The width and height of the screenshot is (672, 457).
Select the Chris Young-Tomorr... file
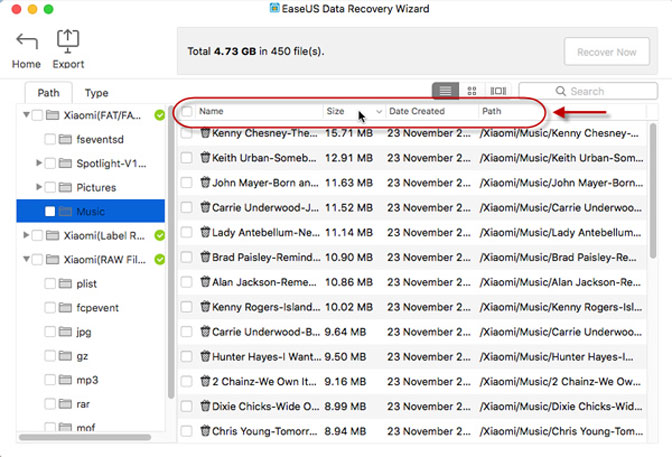412,431
